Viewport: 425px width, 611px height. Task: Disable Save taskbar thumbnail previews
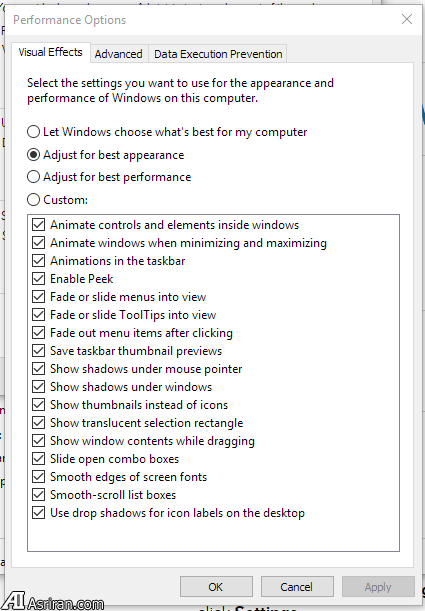[39, 351]
